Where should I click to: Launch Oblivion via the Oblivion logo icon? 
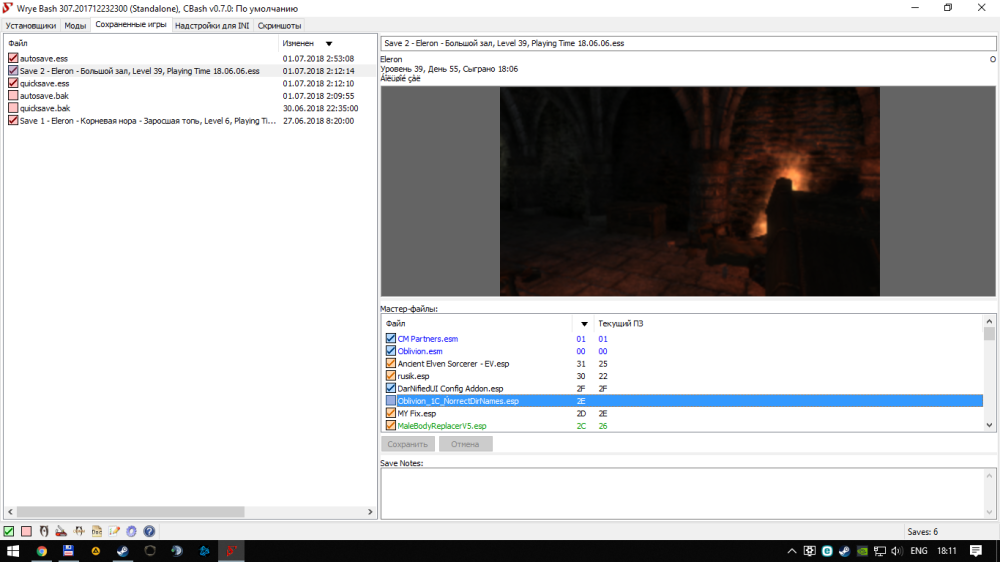44,531
